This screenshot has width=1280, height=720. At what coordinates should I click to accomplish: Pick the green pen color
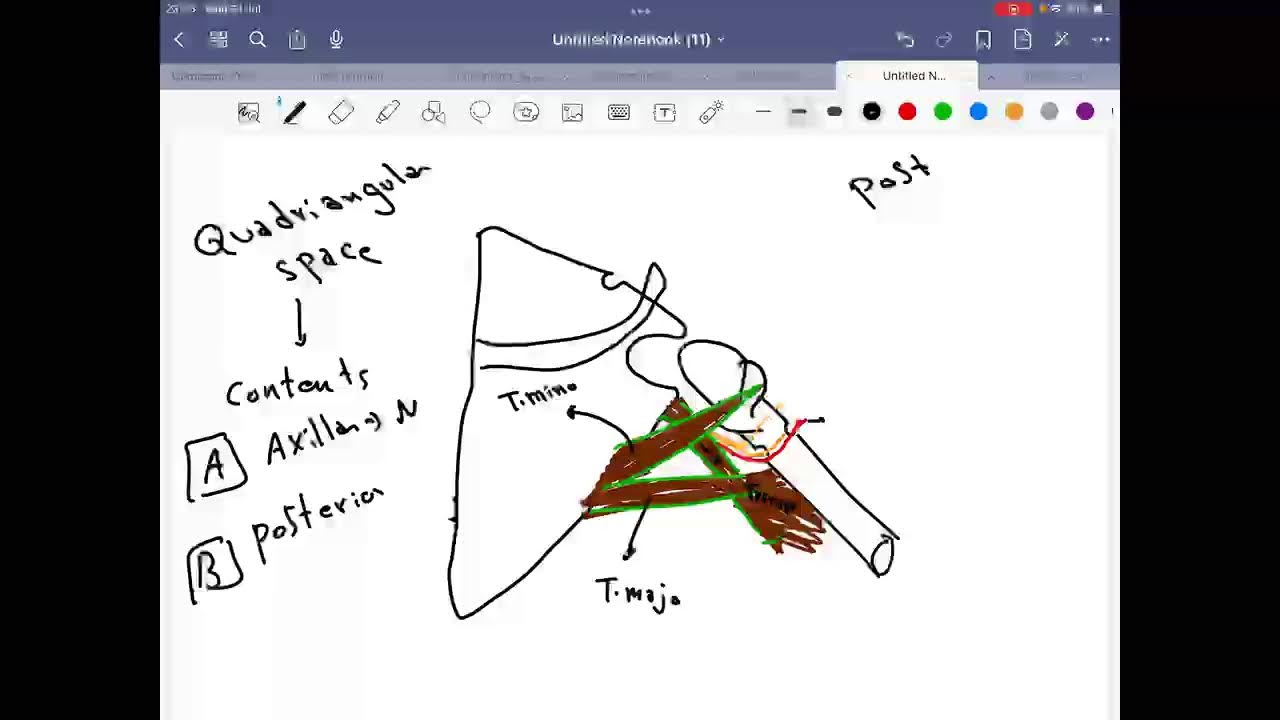click(x=943, y=112)
